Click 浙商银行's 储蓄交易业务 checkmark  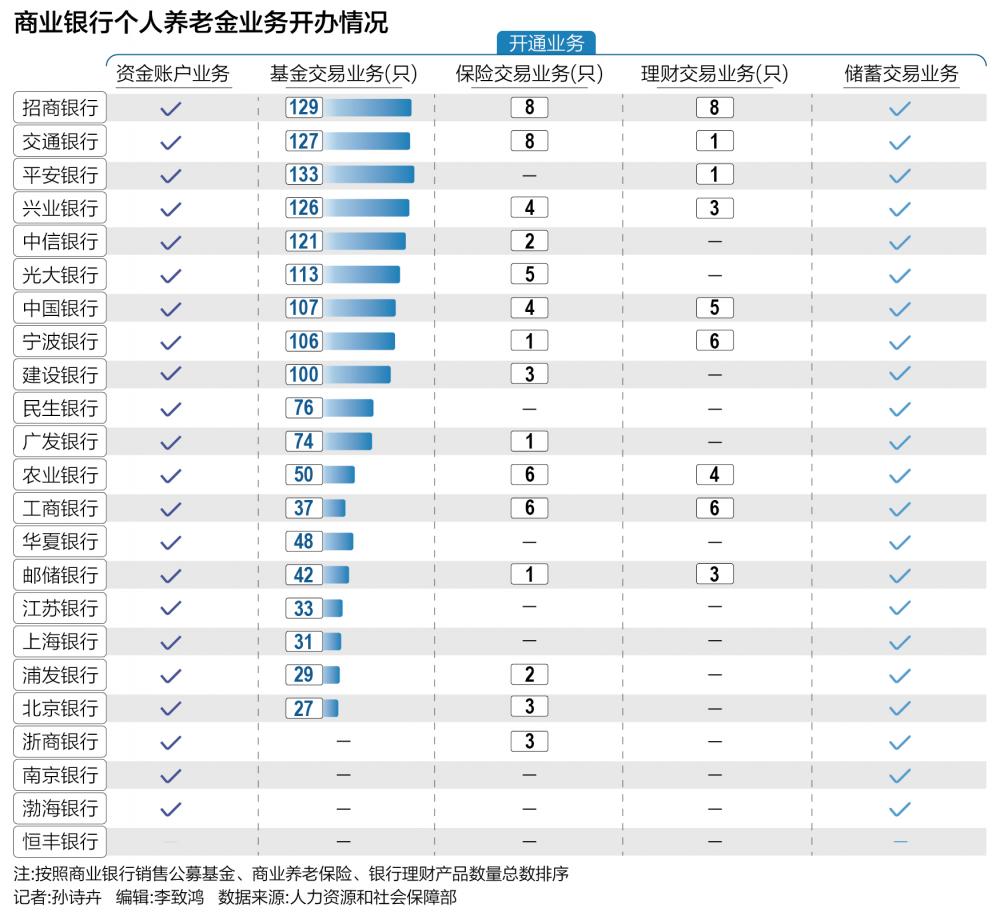900,742
